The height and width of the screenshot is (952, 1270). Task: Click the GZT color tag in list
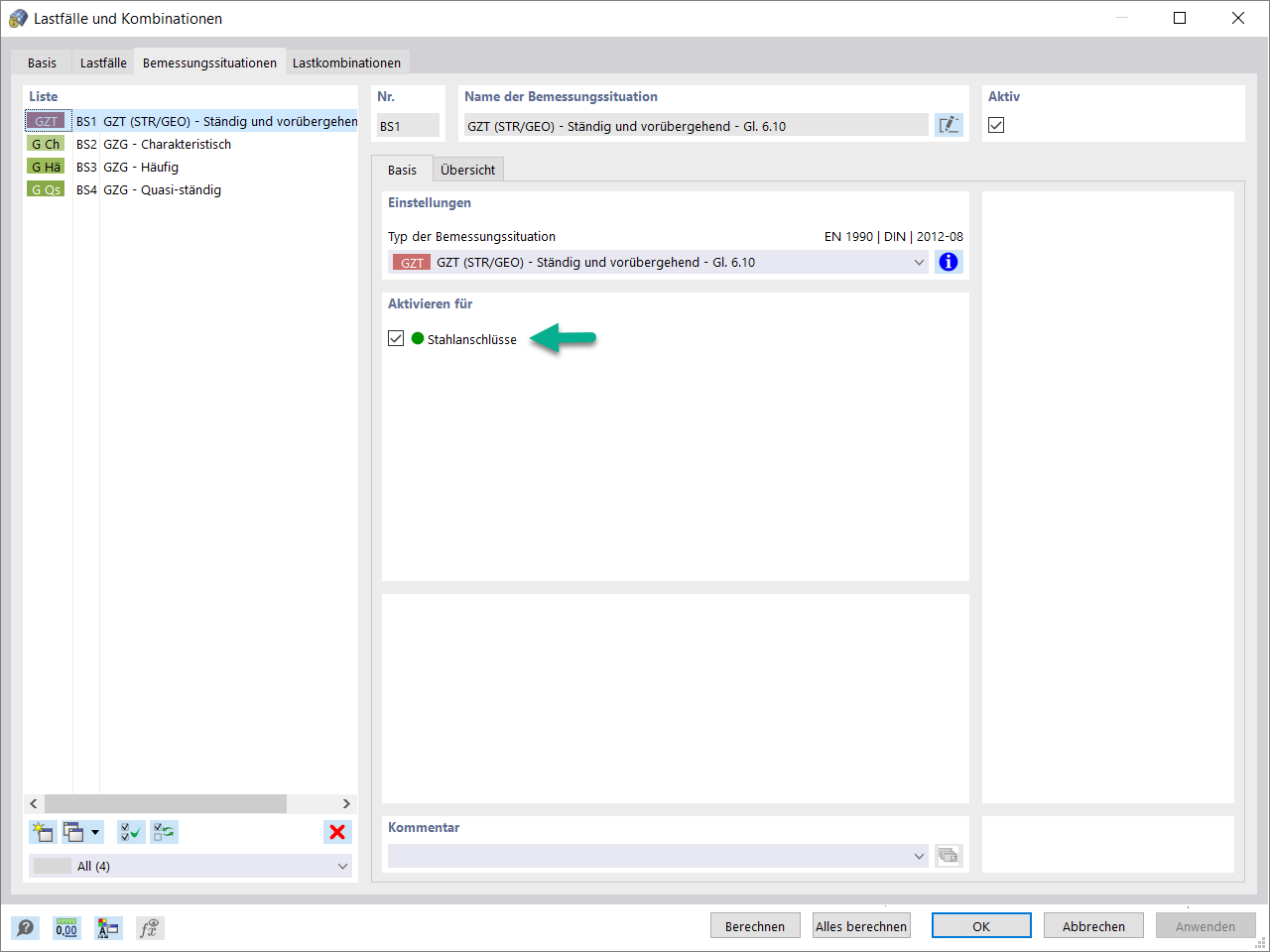tap(47, 121)
